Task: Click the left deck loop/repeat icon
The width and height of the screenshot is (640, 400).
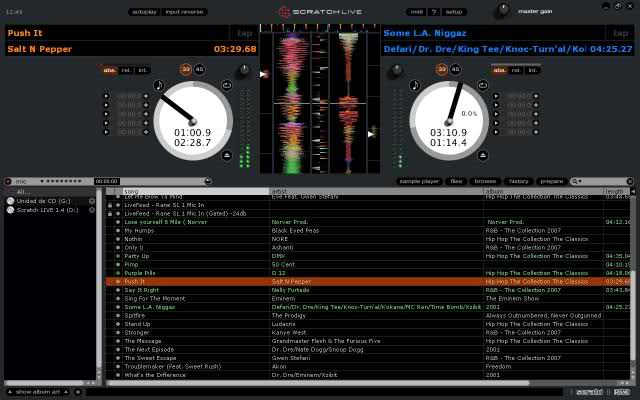Action: 227,85
